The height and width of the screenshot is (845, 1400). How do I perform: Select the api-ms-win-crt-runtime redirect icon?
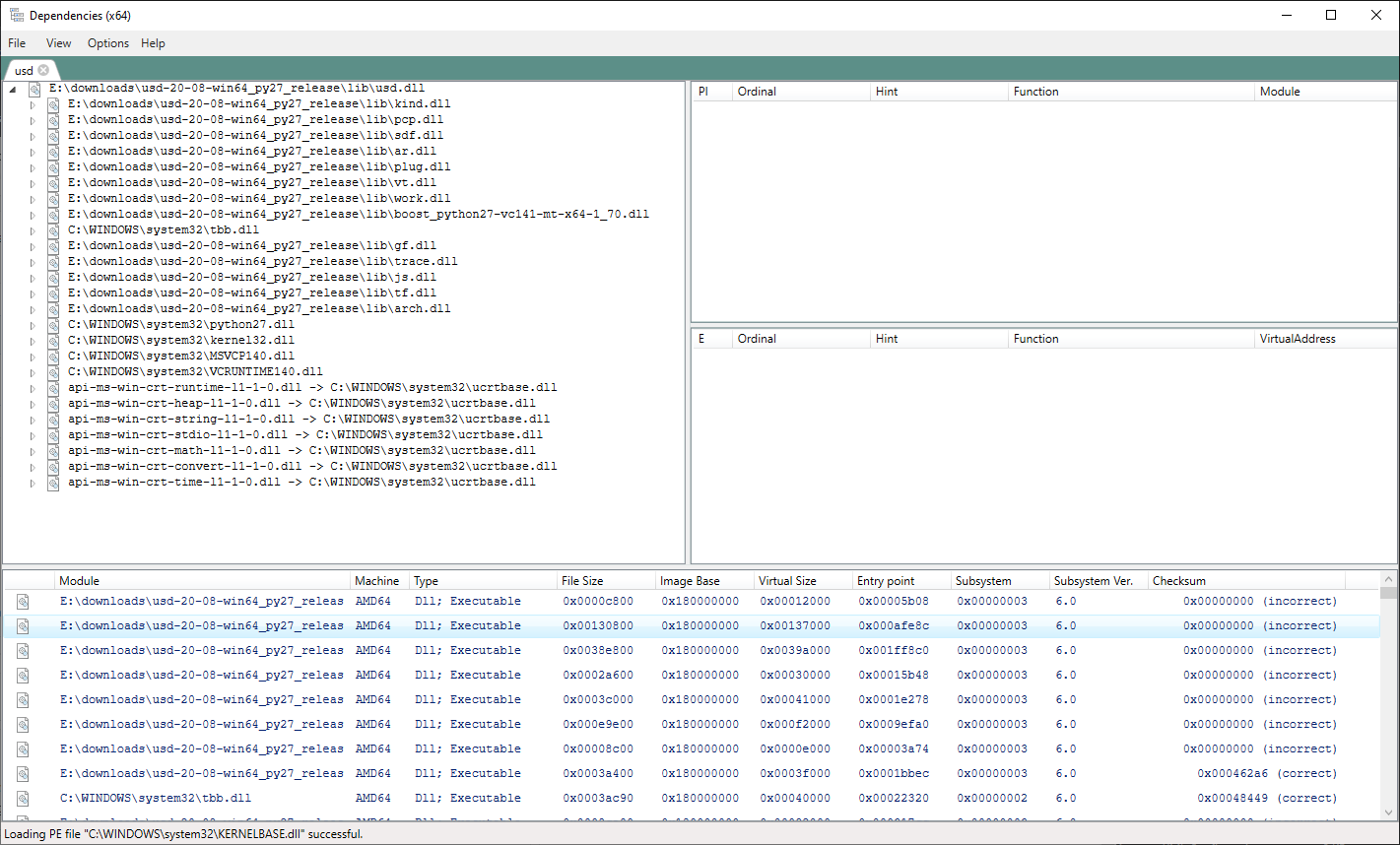52,387
